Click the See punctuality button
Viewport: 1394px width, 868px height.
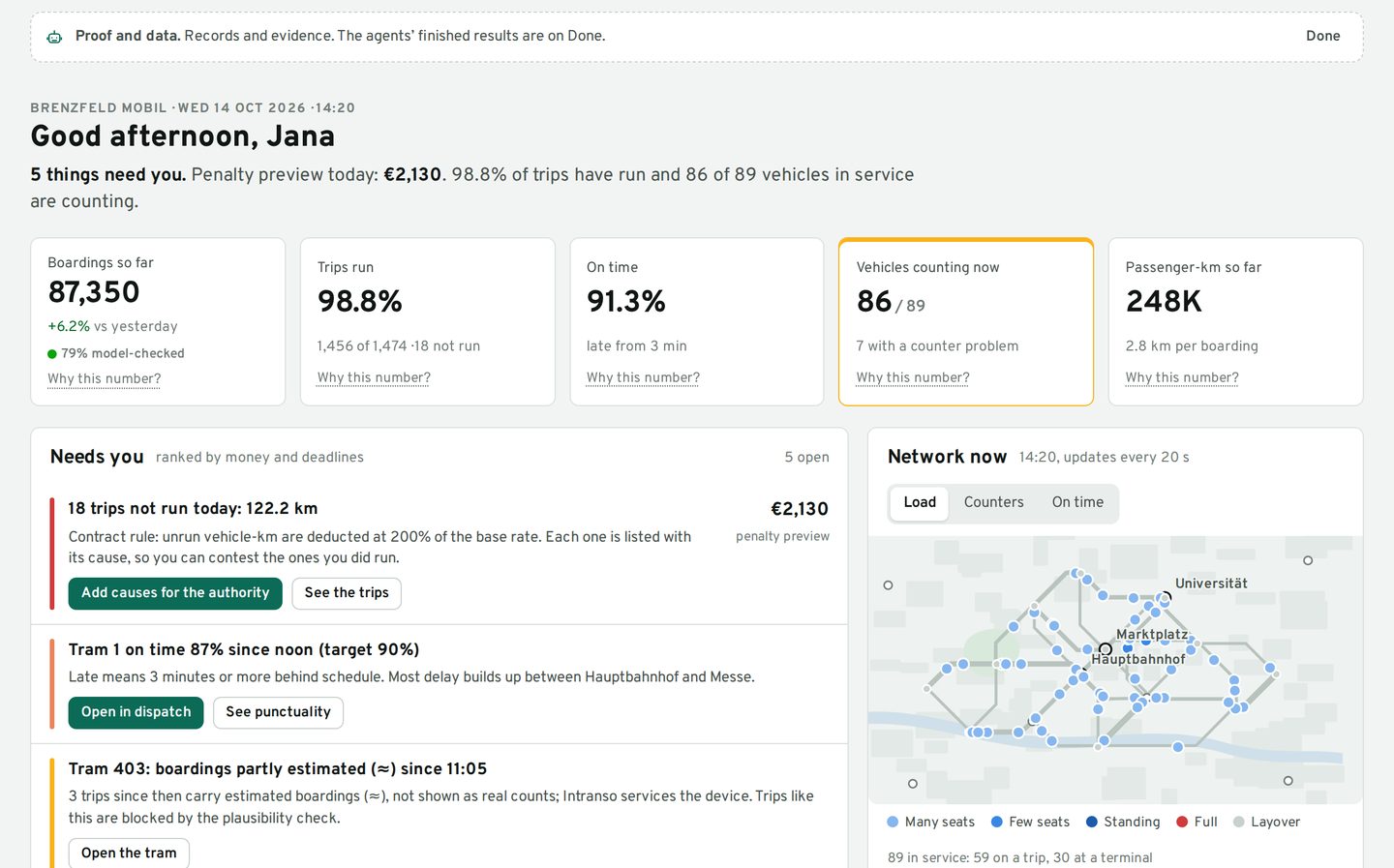pos(278,712)
